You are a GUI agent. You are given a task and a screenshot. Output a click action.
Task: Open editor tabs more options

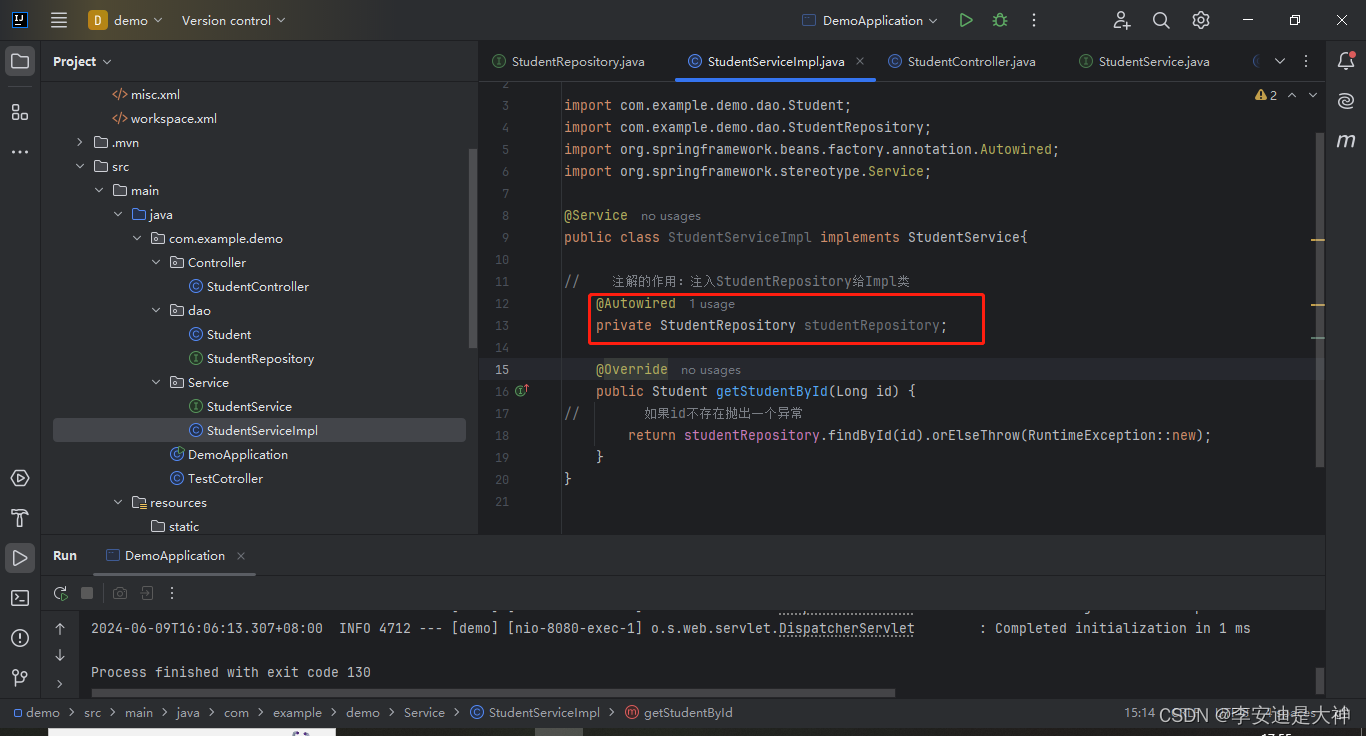[1306, 61]
